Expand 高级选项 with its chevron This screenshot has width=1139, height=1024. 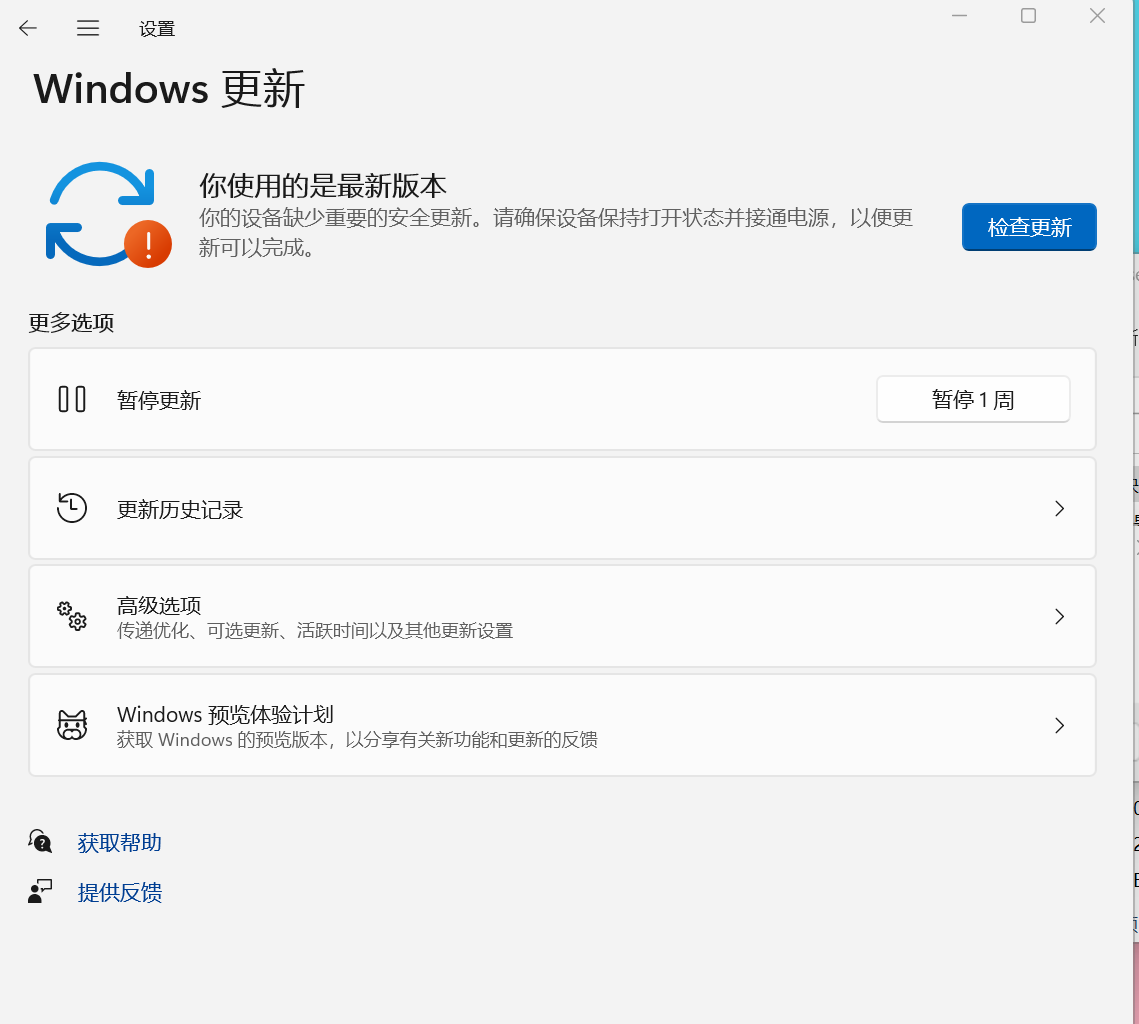[1060, 617]
